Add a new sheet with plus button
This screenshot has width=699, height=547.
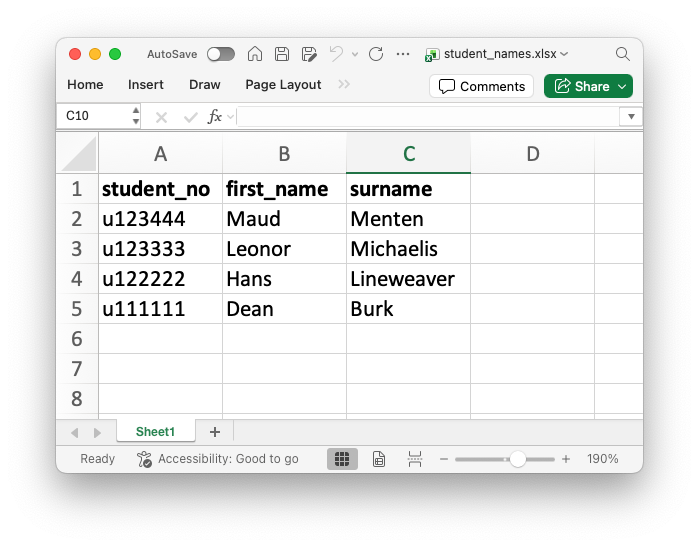click(215, 432)
